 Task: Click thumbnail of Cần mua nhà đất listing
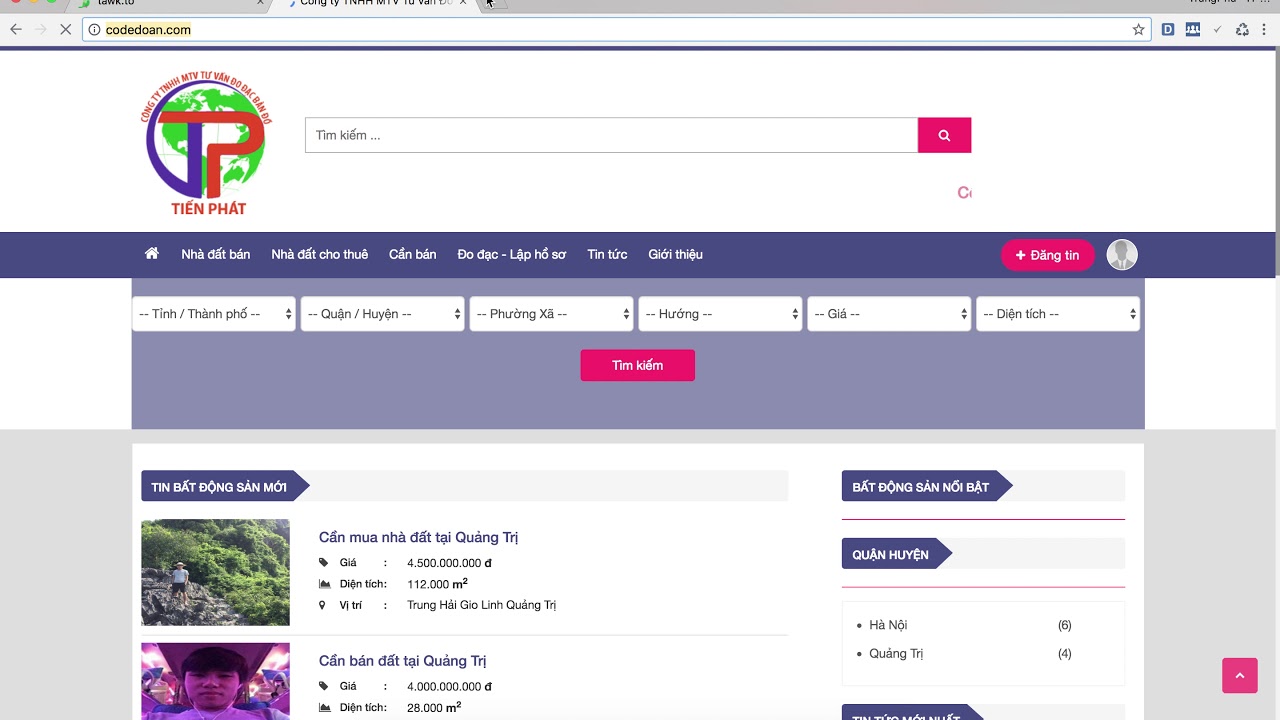click(215, 572)
